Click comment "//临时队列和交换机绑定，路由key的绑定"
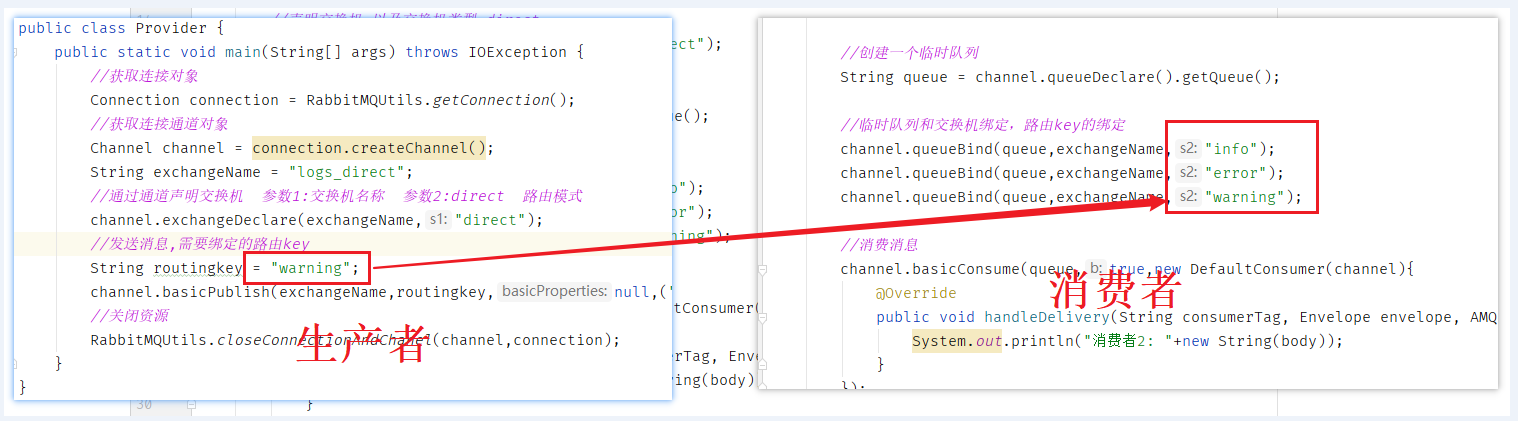 tap(983, 125)
